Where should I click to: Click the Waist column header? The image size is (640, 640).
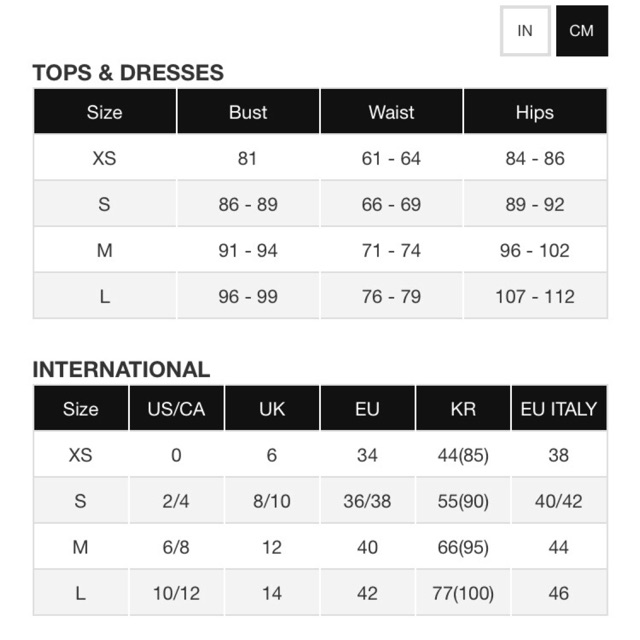pos(391,112)
